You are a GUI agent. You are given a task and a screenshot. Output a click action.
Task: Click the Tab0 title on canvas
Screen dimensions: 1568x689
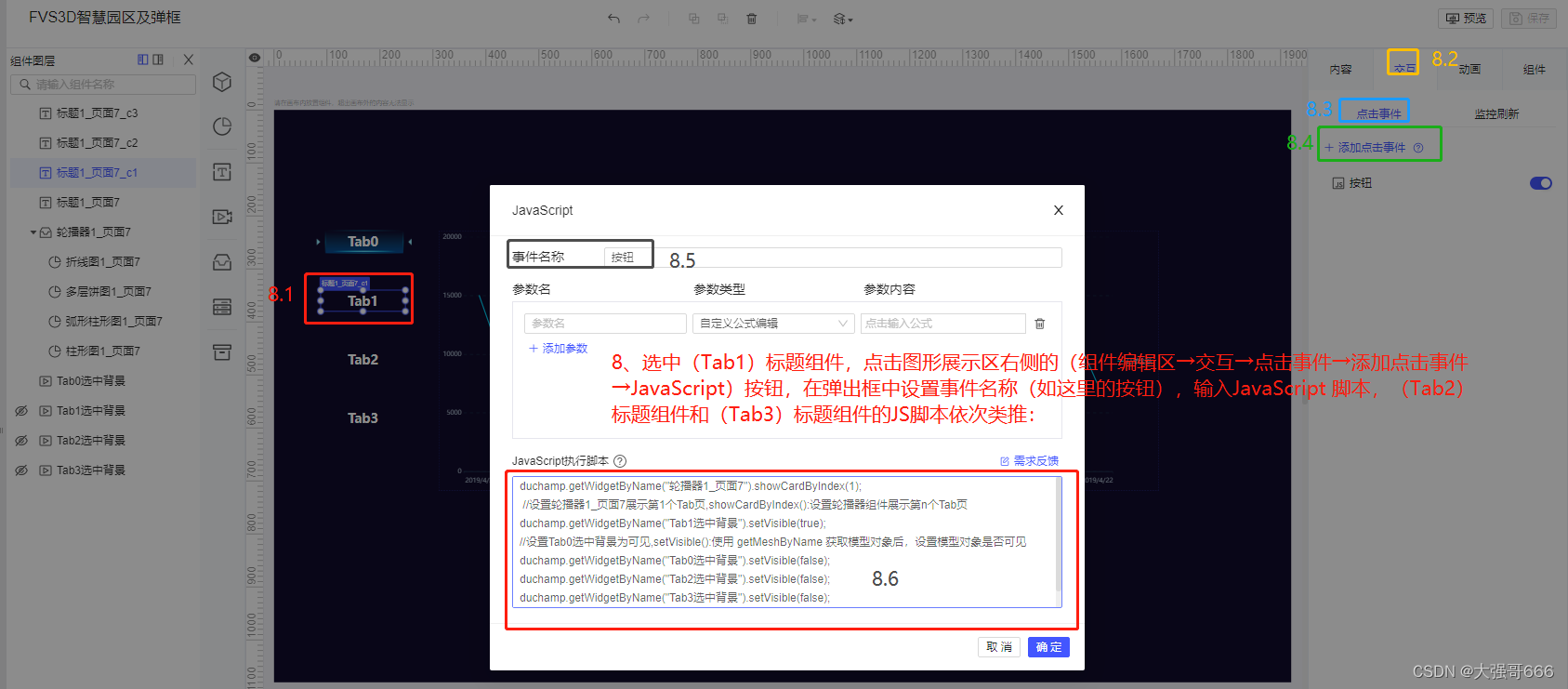coord(362,242)
